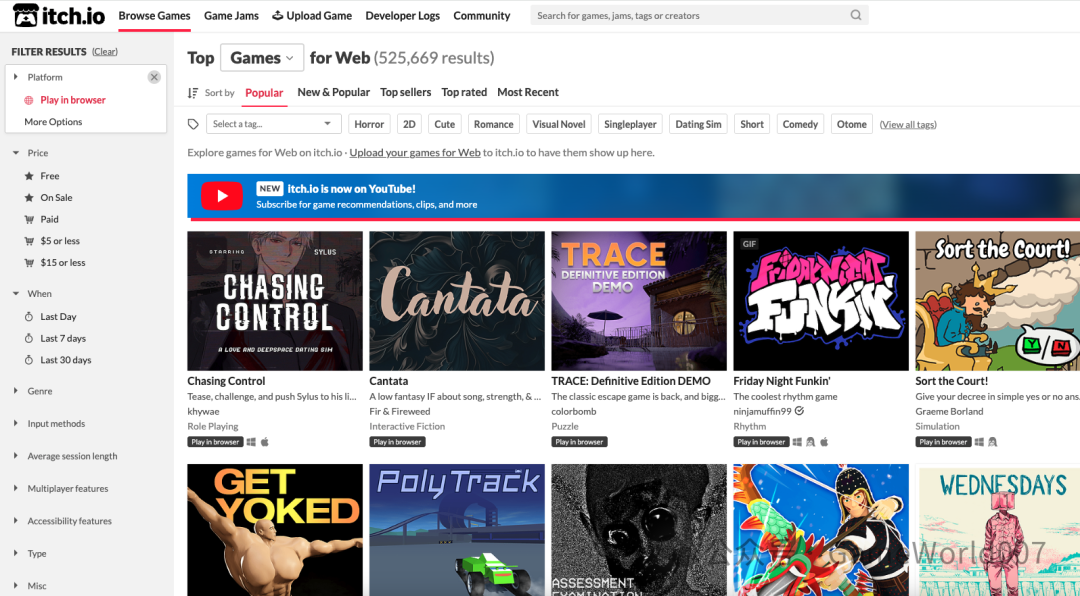Open Browse Games in top navigation
The image size is (1080, 596).
154,15
